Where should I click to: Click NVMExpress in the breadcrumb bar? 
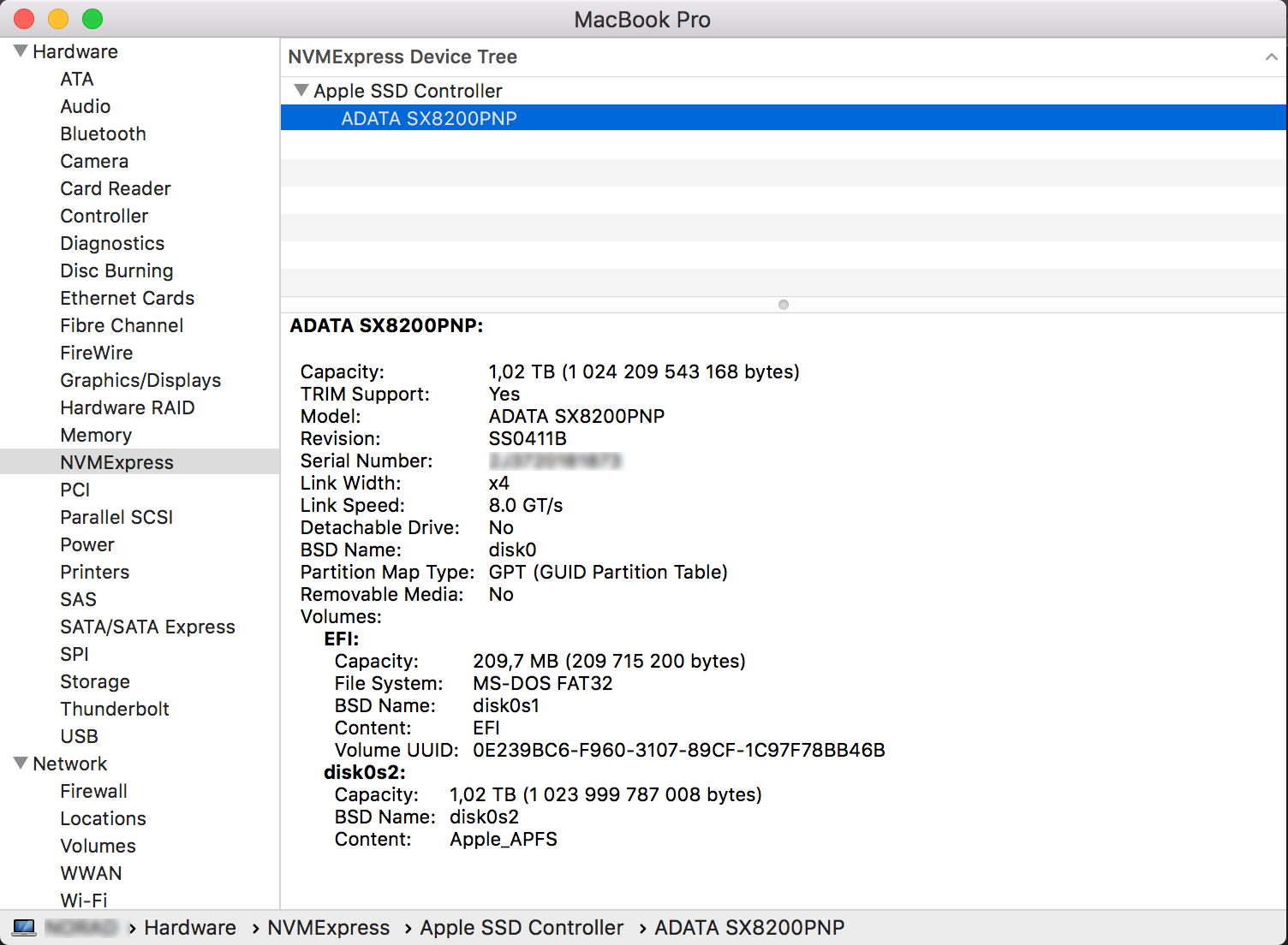point(329,927)
